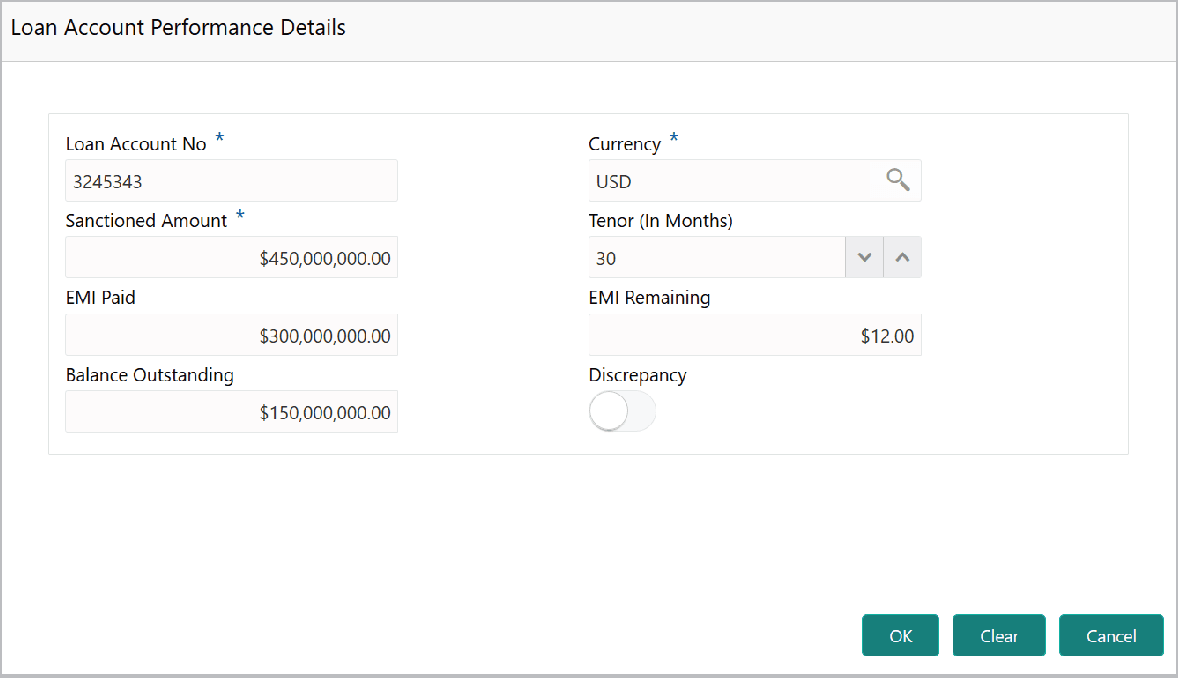Select the Tenor (In Months) value field
The height and width of the screenshot is (678, 1178).
[715, 257]
